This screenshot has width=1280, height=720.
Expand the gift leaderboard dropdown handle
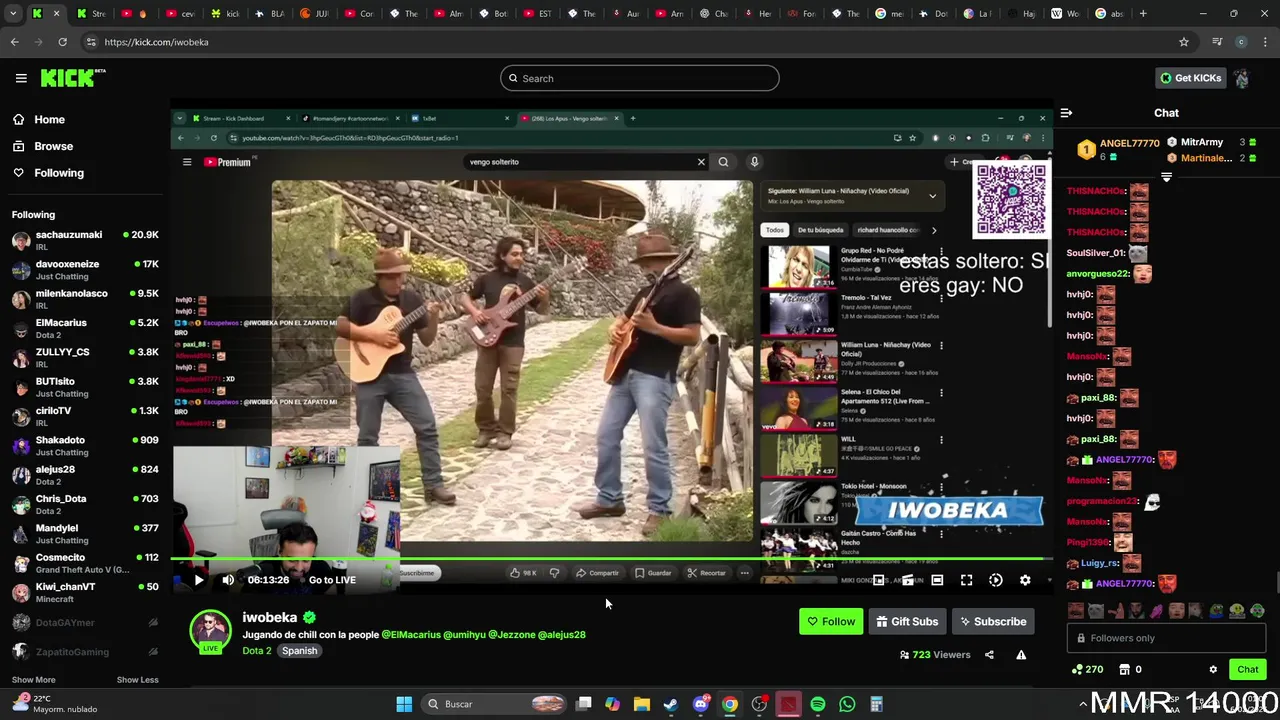point(1166,177)
